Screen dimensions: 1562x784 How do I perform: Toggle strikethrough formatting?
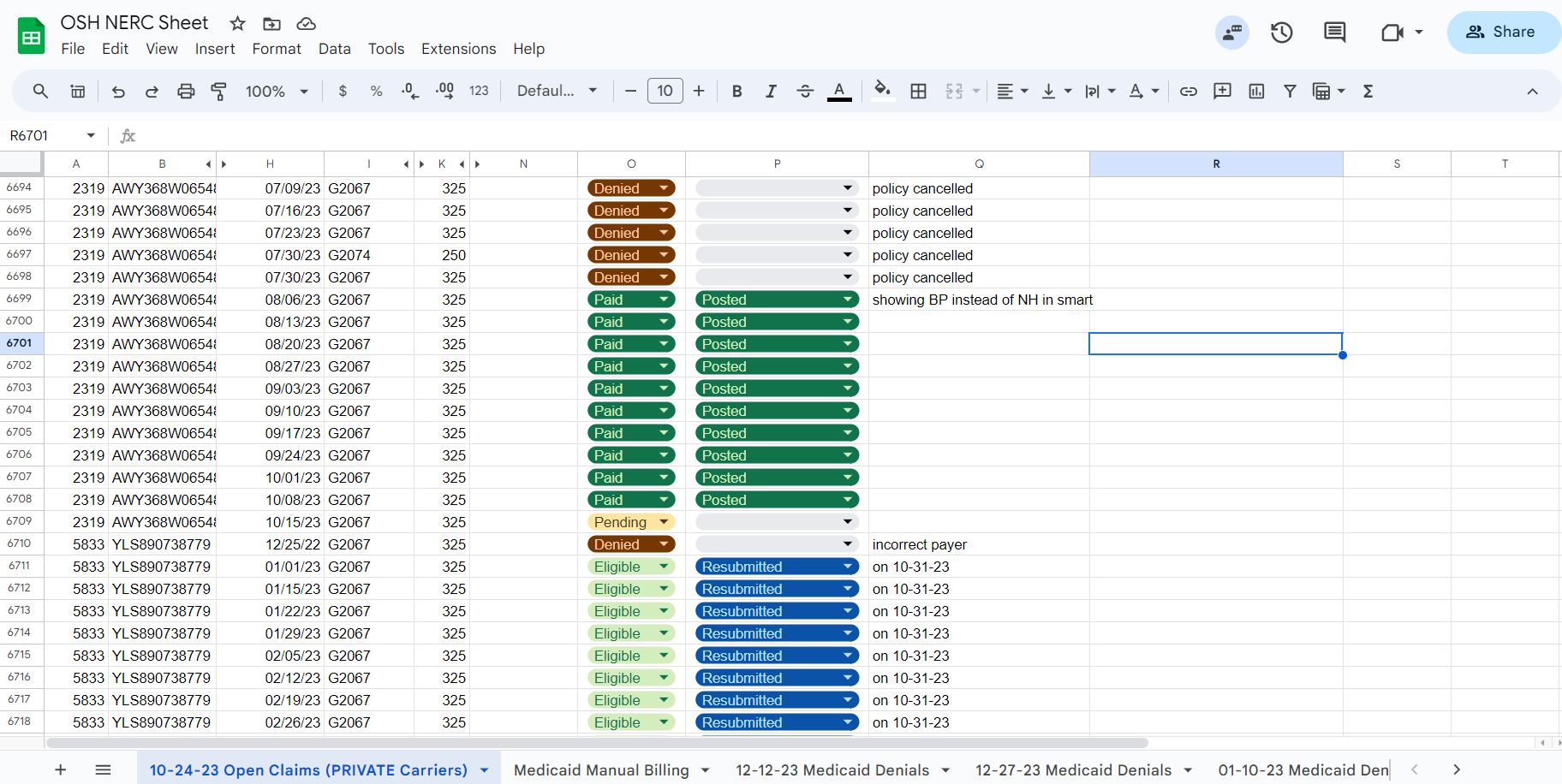pos(805,91)
